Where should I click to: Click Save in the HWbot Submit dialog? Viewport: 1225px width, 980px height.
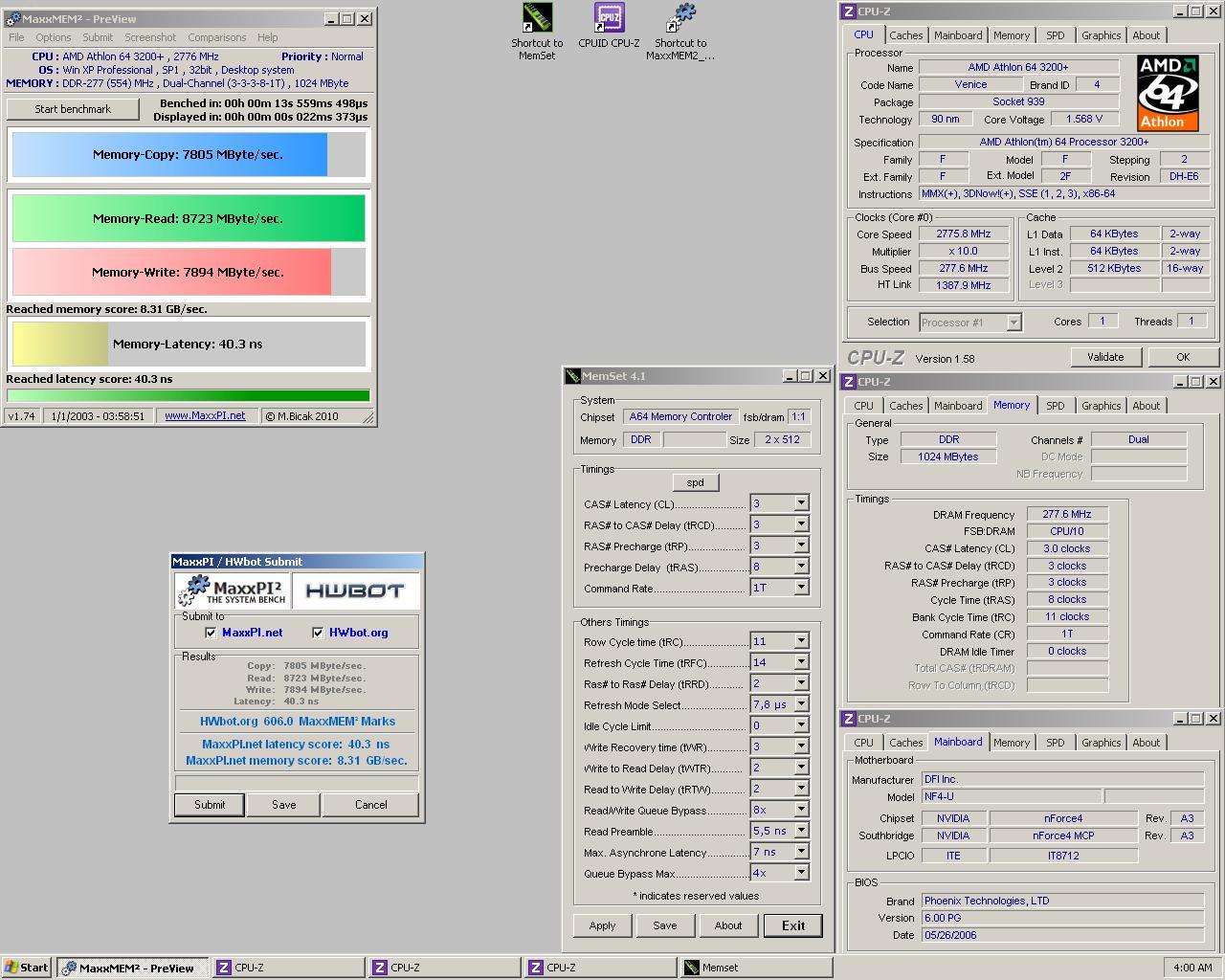click(x=284, y=805)
